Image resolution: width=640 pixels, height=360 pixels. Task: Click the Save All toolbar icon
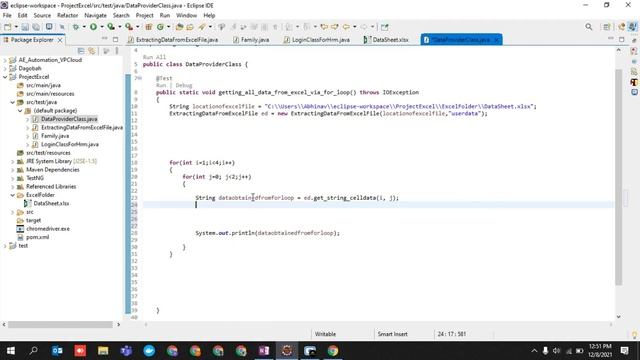coord(36,27)
